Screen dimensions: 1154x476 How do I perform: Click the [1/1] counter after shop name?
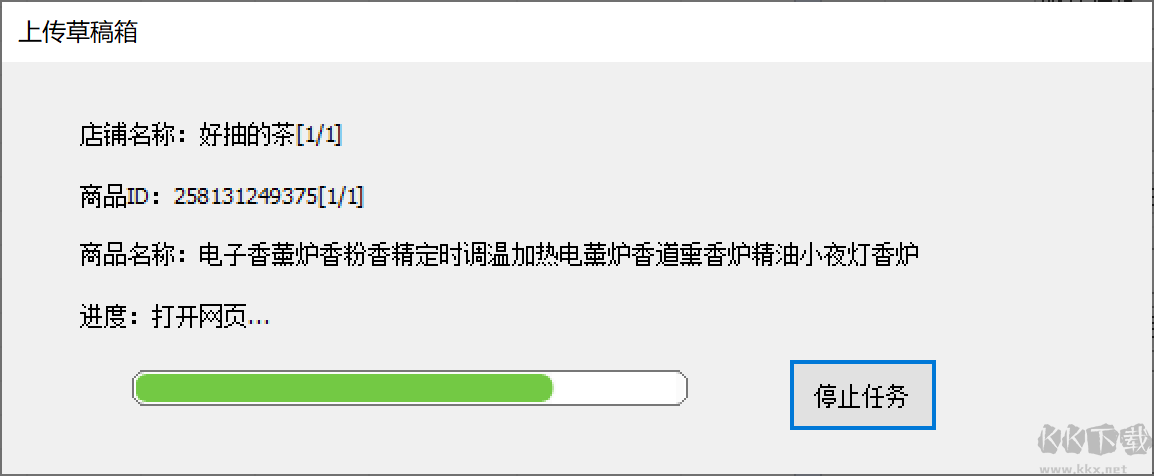[319, 136]
